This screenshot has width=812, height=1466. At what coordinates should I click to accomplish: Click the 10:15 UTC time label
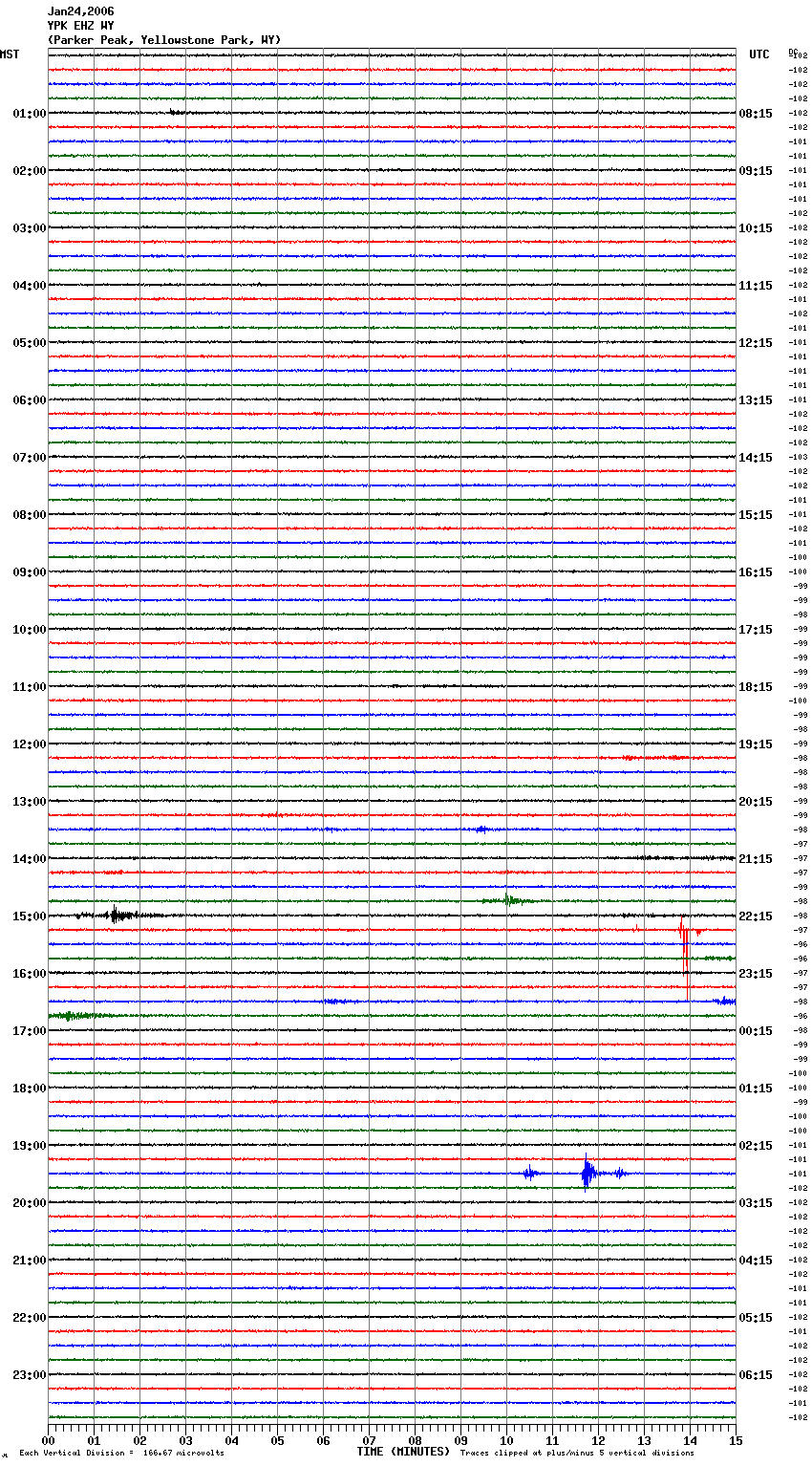pyautogui.click(x=756, y=228)
